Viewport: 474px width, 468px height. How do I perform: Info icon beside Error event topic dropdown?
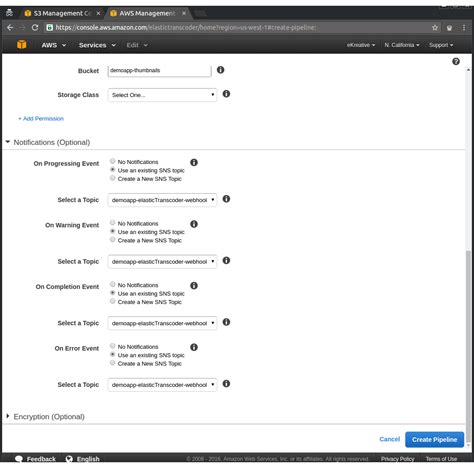tap(226, 384)
